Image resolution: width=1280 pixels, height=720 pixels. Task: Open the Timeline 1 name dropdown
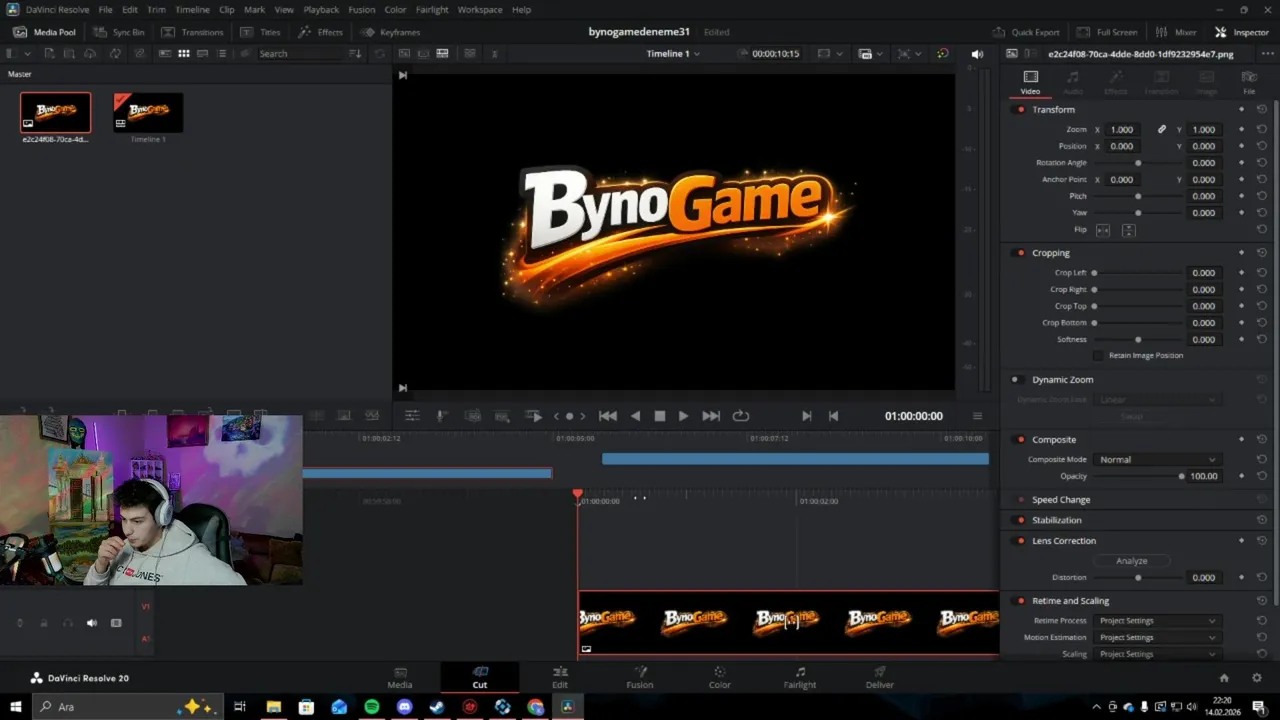click(x=673, y=53)
